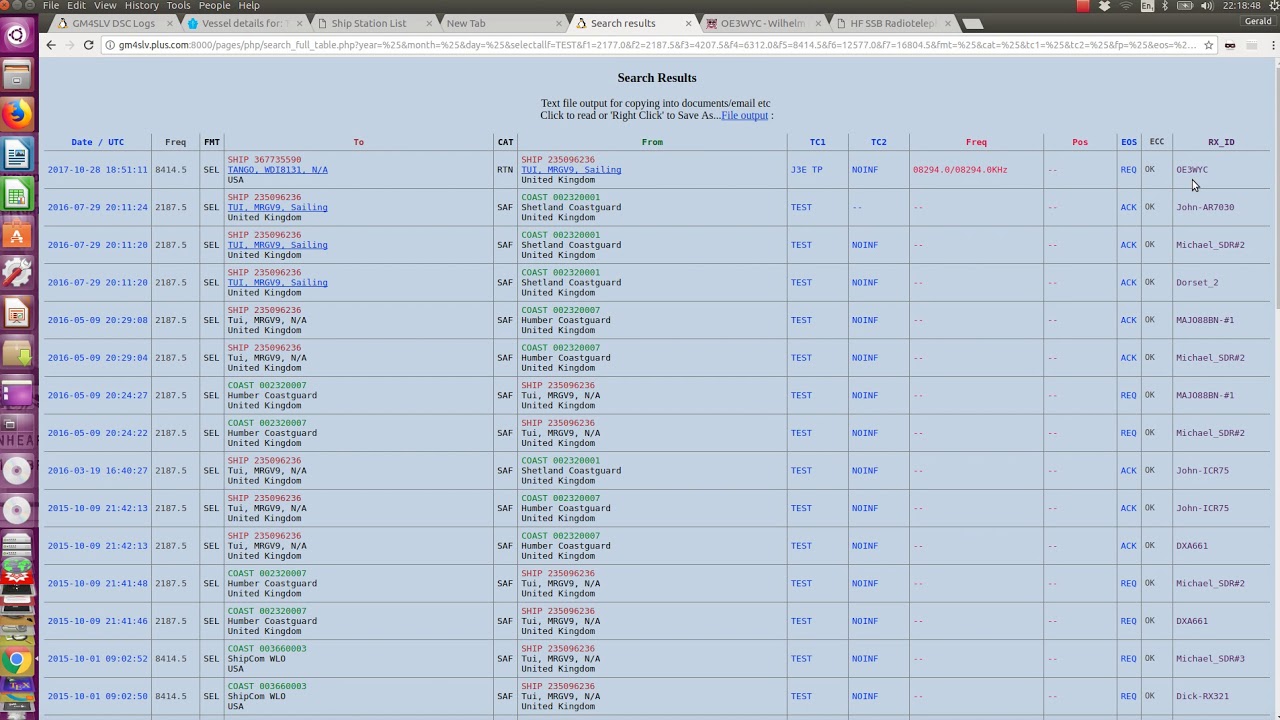Open LibreOffice Writer from the dock

(x=17, y=155)
